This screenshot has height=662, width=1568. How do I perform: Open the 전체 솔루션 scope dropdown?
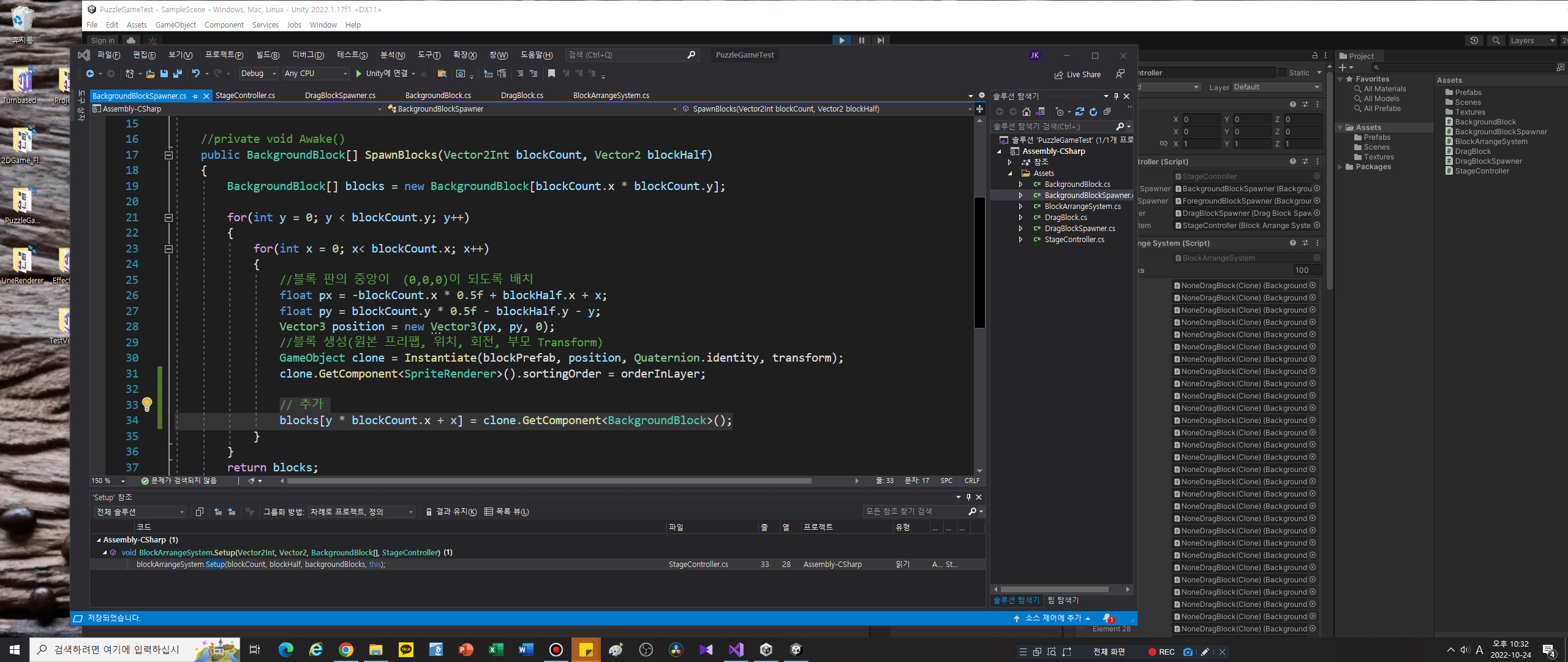[x=140, y=512]
